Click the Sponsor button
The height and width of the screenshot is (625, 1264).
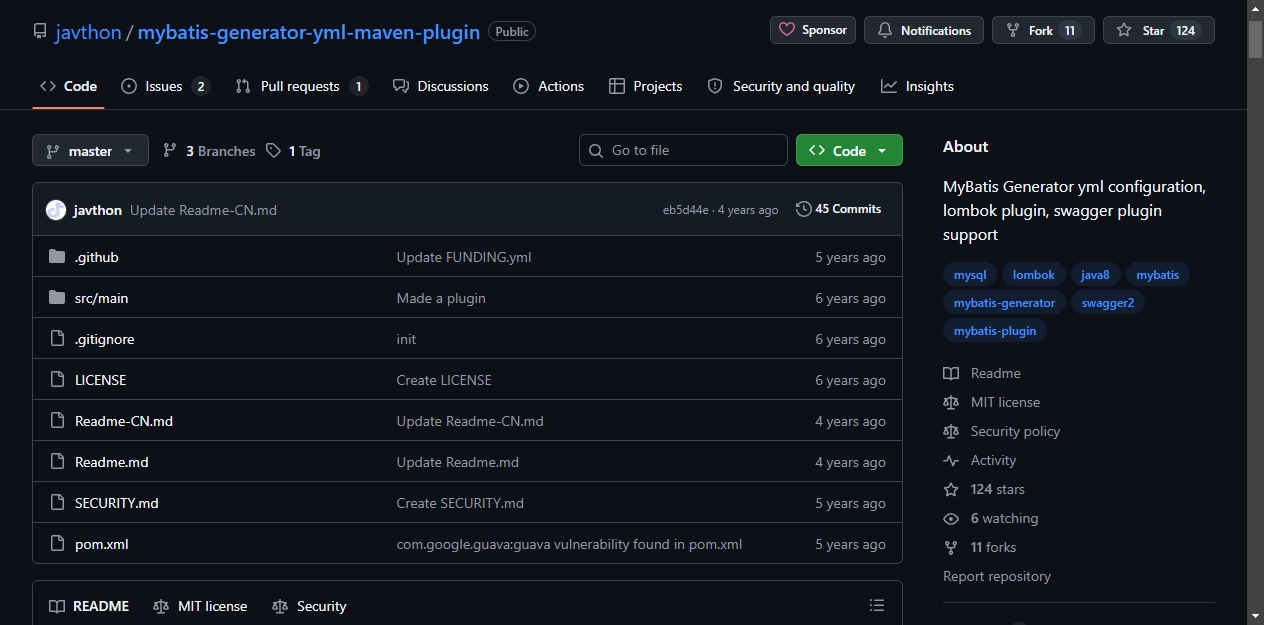click(813, 30)
